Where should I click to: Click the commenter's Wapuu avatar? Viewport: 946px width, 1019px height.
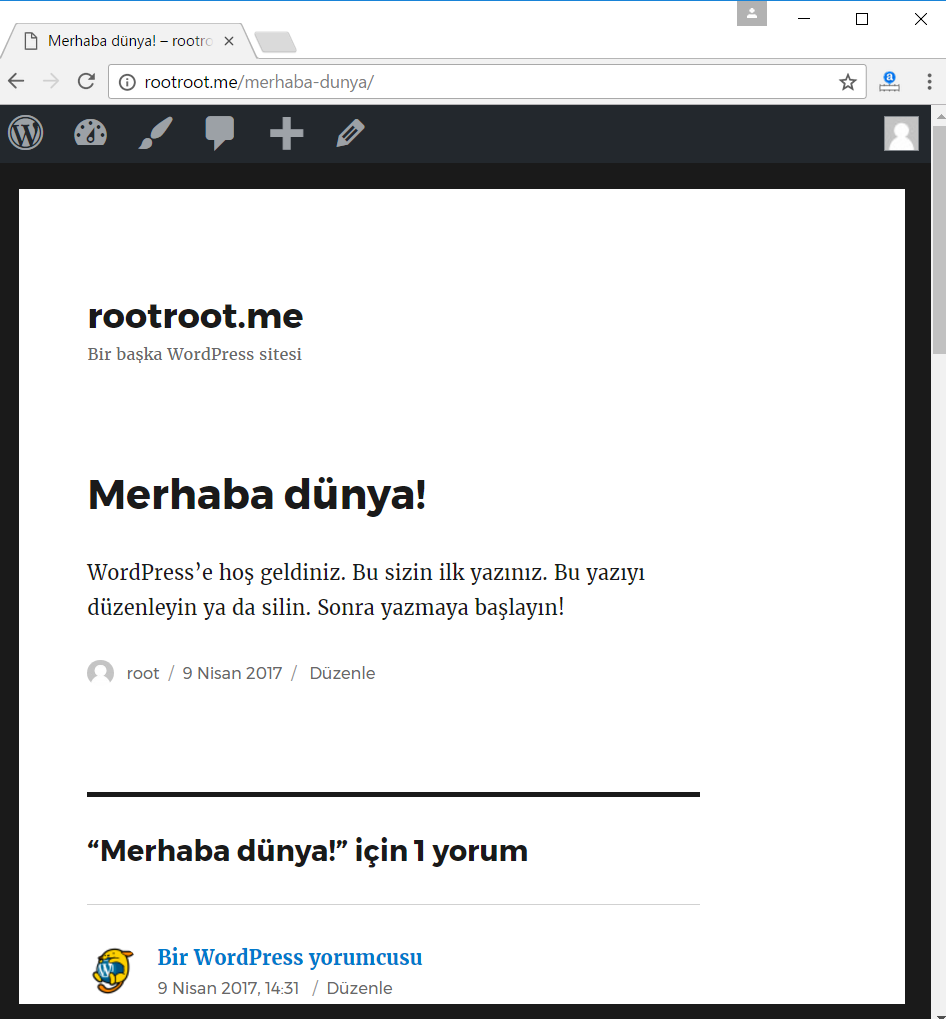113,970
